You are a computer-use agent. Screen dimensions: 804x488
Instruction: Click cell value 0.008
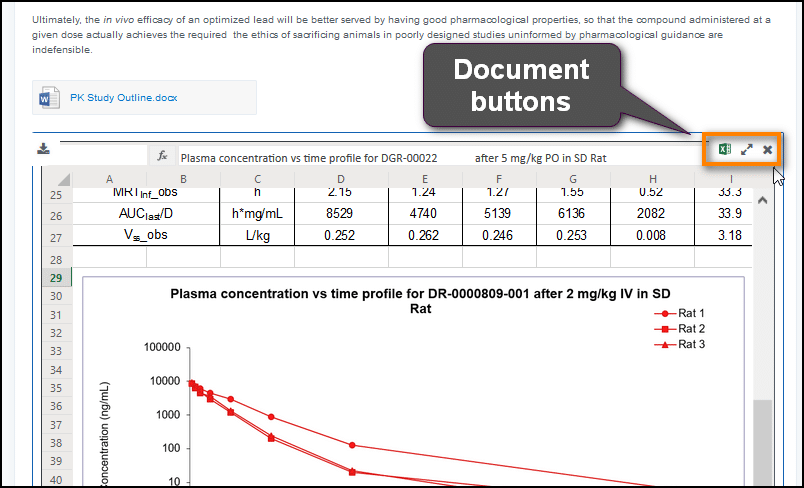click(651, 235)
